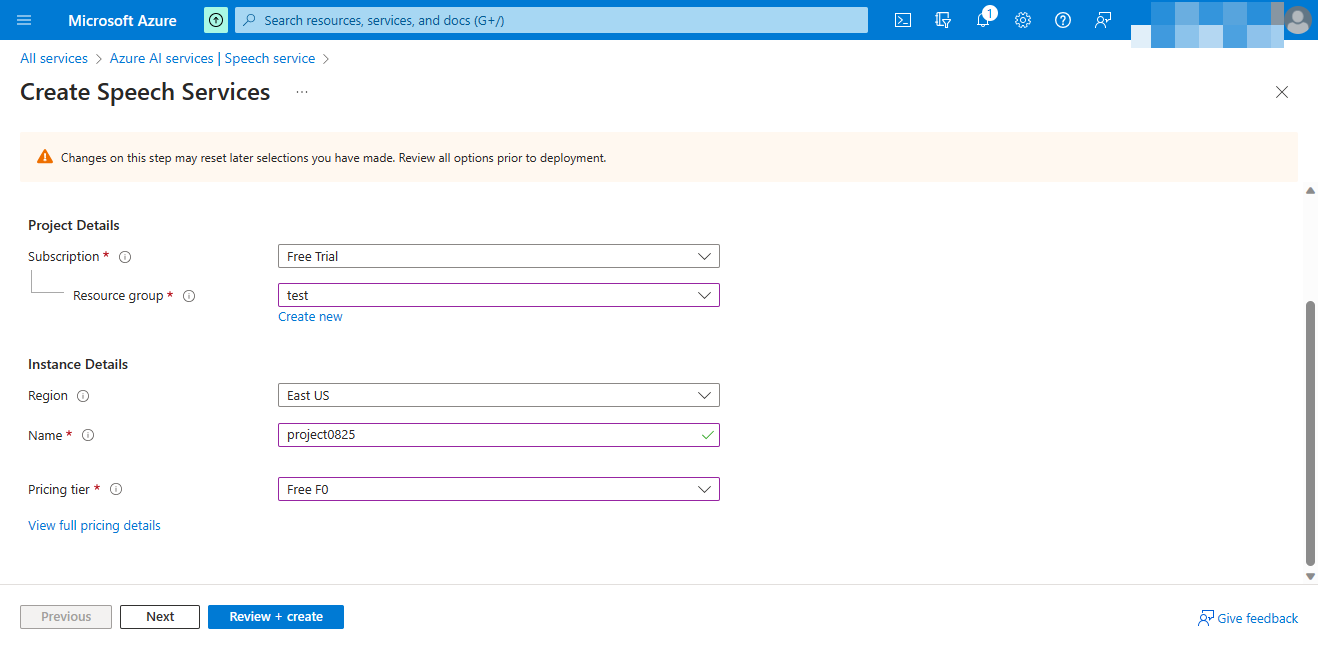Viewport: 1318px width, 649px height.
Task: Open the notifications bell
Action: 982,20
